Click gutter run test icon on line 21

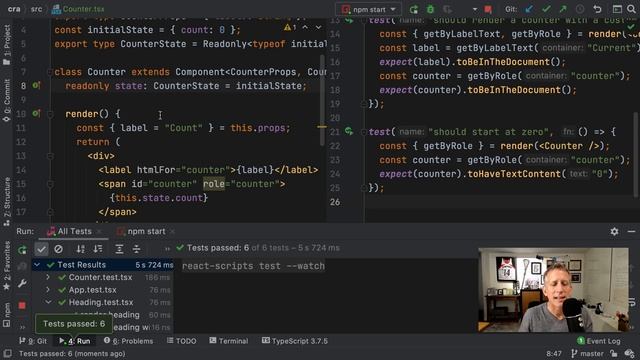coord(349,131)
